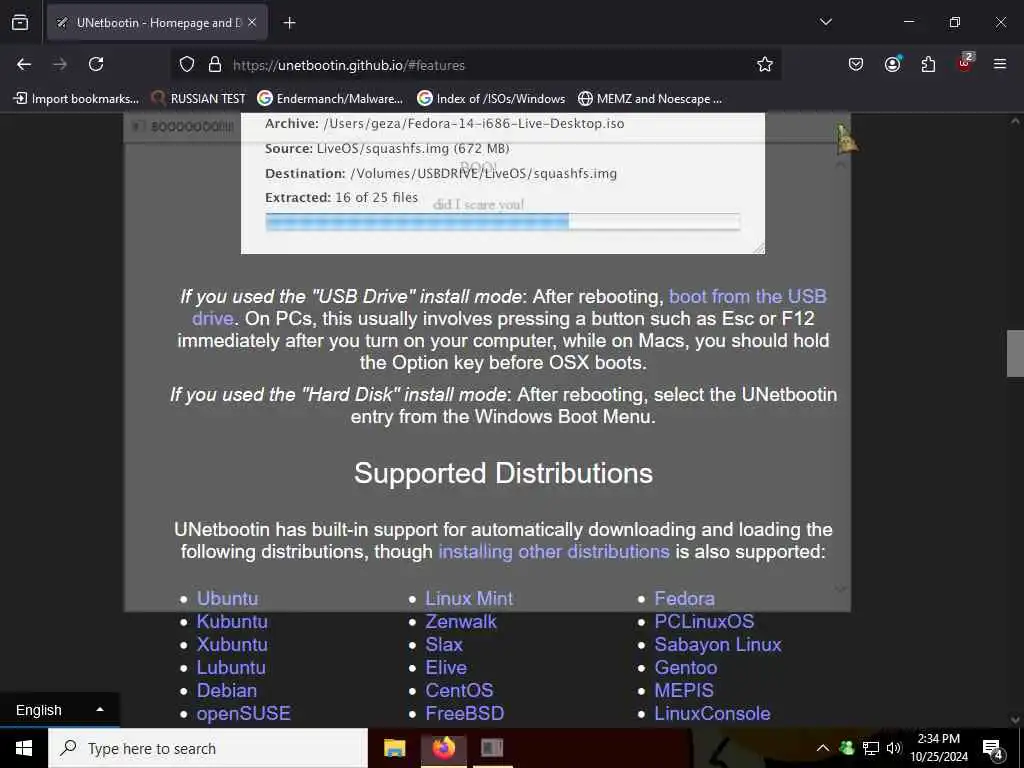Open Index of /ISOs/Windows bookmark
Screen dimensions: 1024x768
490,99
